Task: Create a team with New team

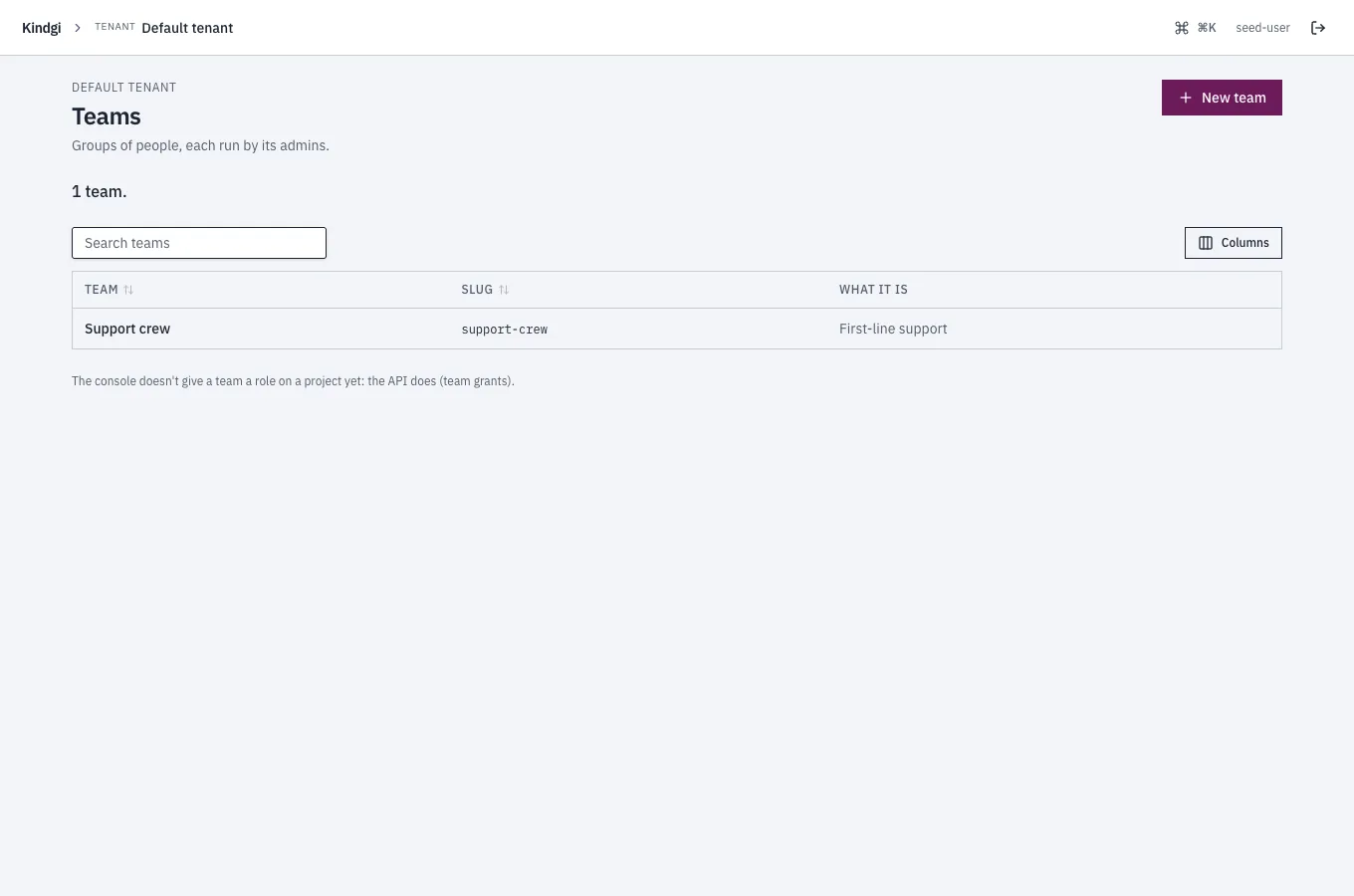Action: (x=1222, y=98)
